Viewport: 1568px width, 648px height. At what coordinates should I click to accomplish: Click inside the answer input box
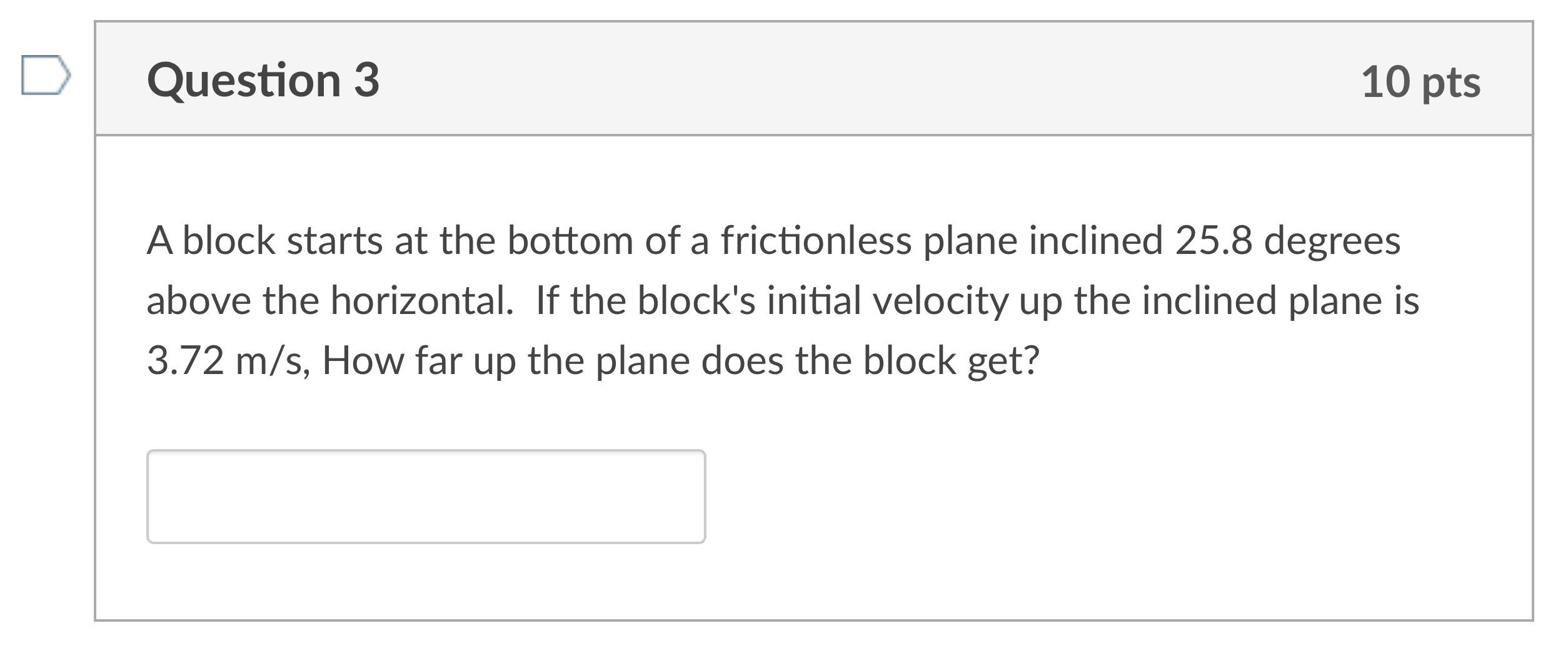point(426,497)
